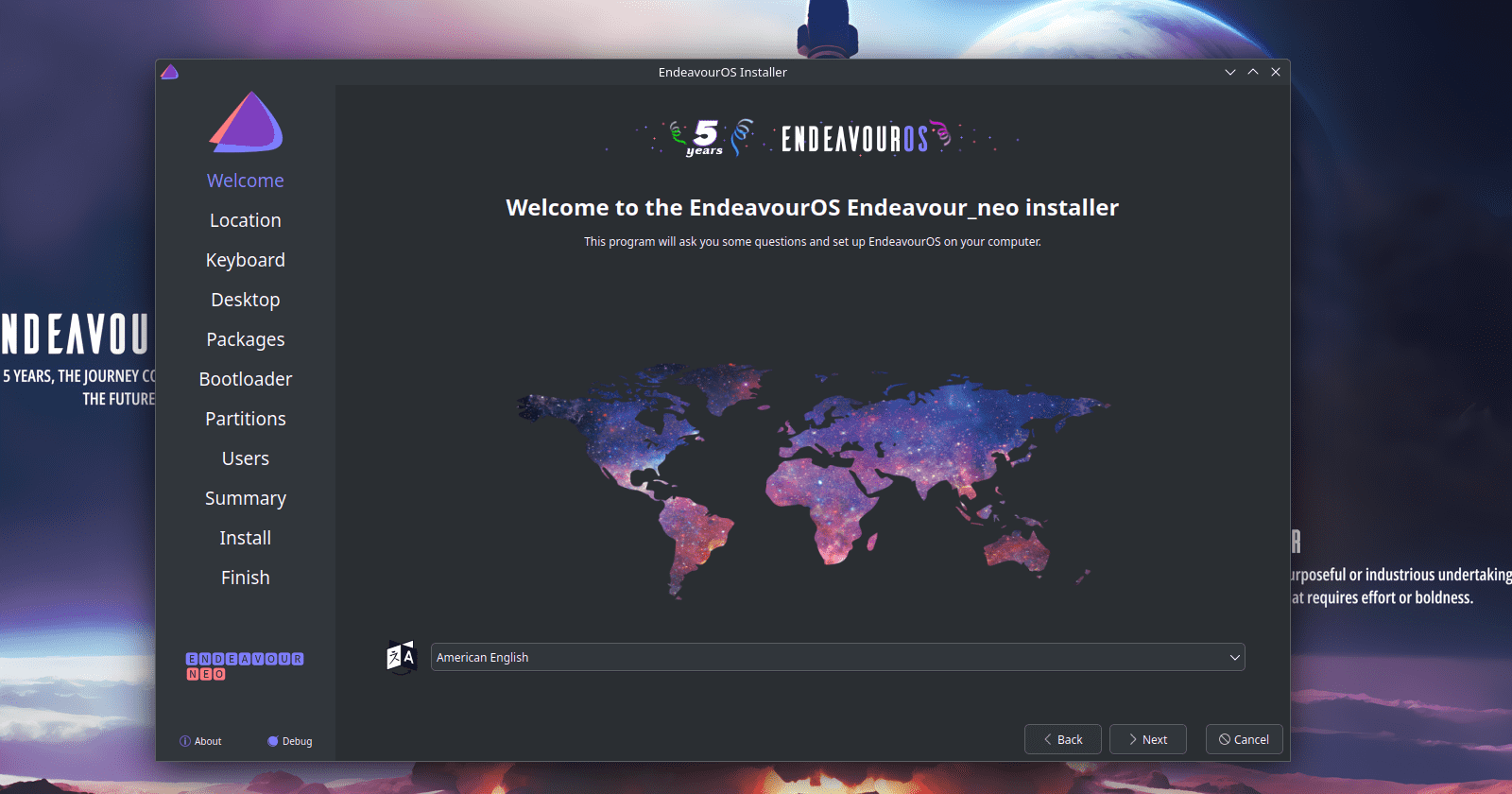Toggle the Debug information button
The width and height of the screenshot is (1512, 794).
[x=289, y=741]
